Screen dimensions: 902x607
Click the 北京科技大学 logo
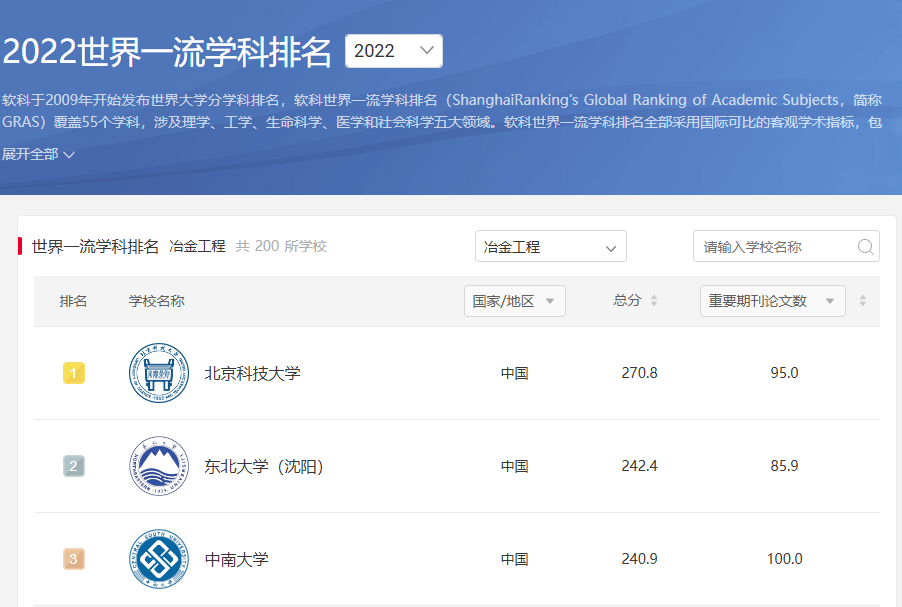159,373
